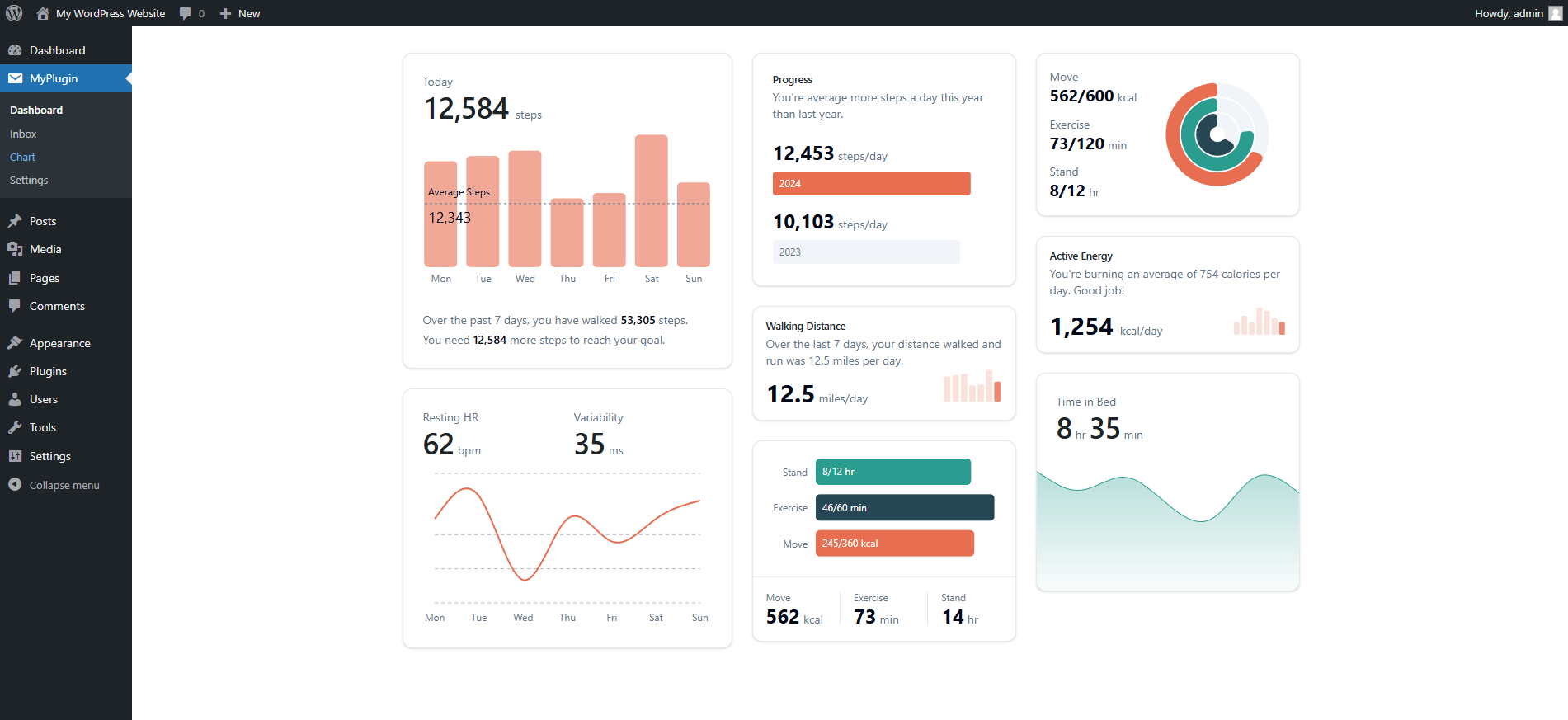Open MyPlugin Inbox submenu link
The width and height of the screenshot is (1568, 720).
click(23, 134)
